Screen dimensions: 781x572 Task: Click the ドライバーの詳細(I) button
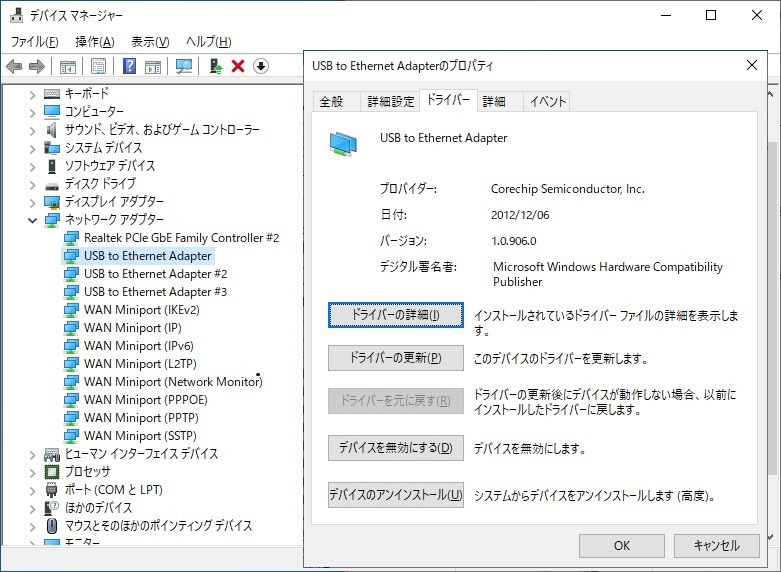coord(395,315)
